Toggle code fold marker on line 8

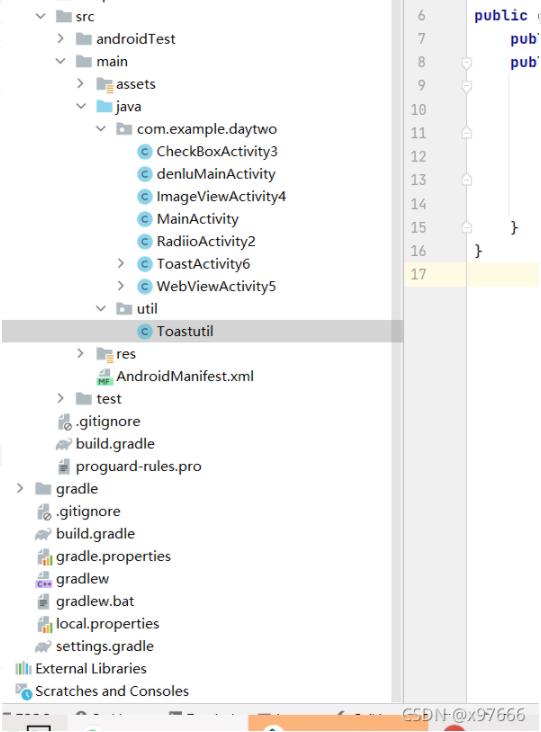(466, 63)
